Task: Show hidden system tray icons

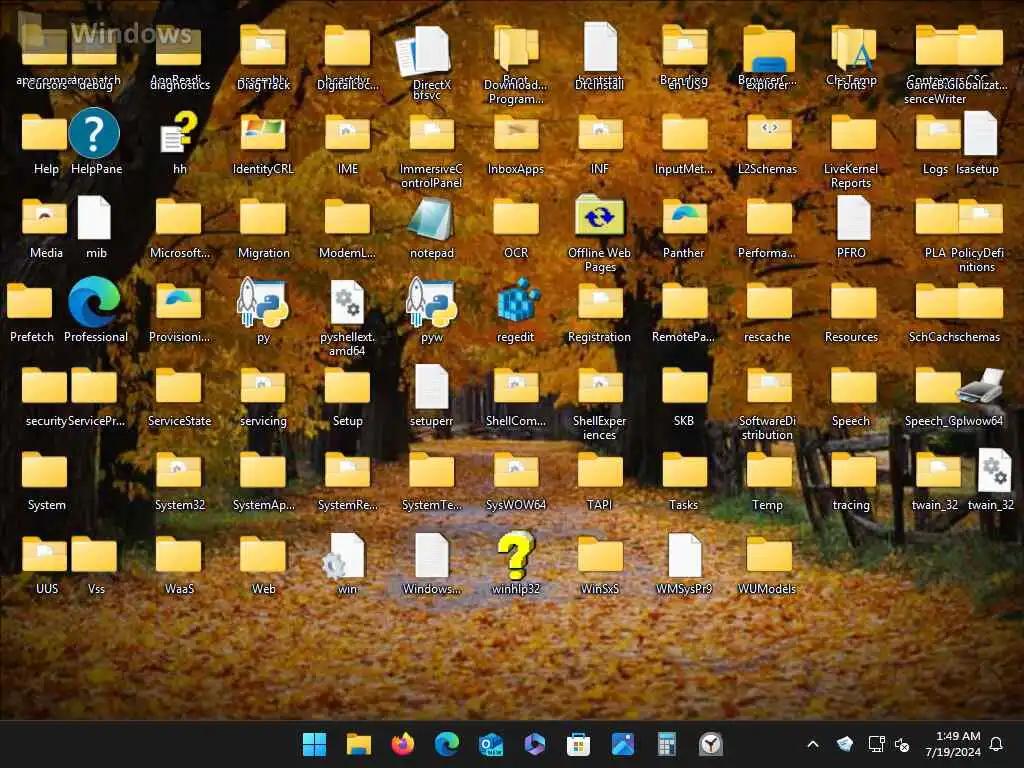Action: point(813,744)
